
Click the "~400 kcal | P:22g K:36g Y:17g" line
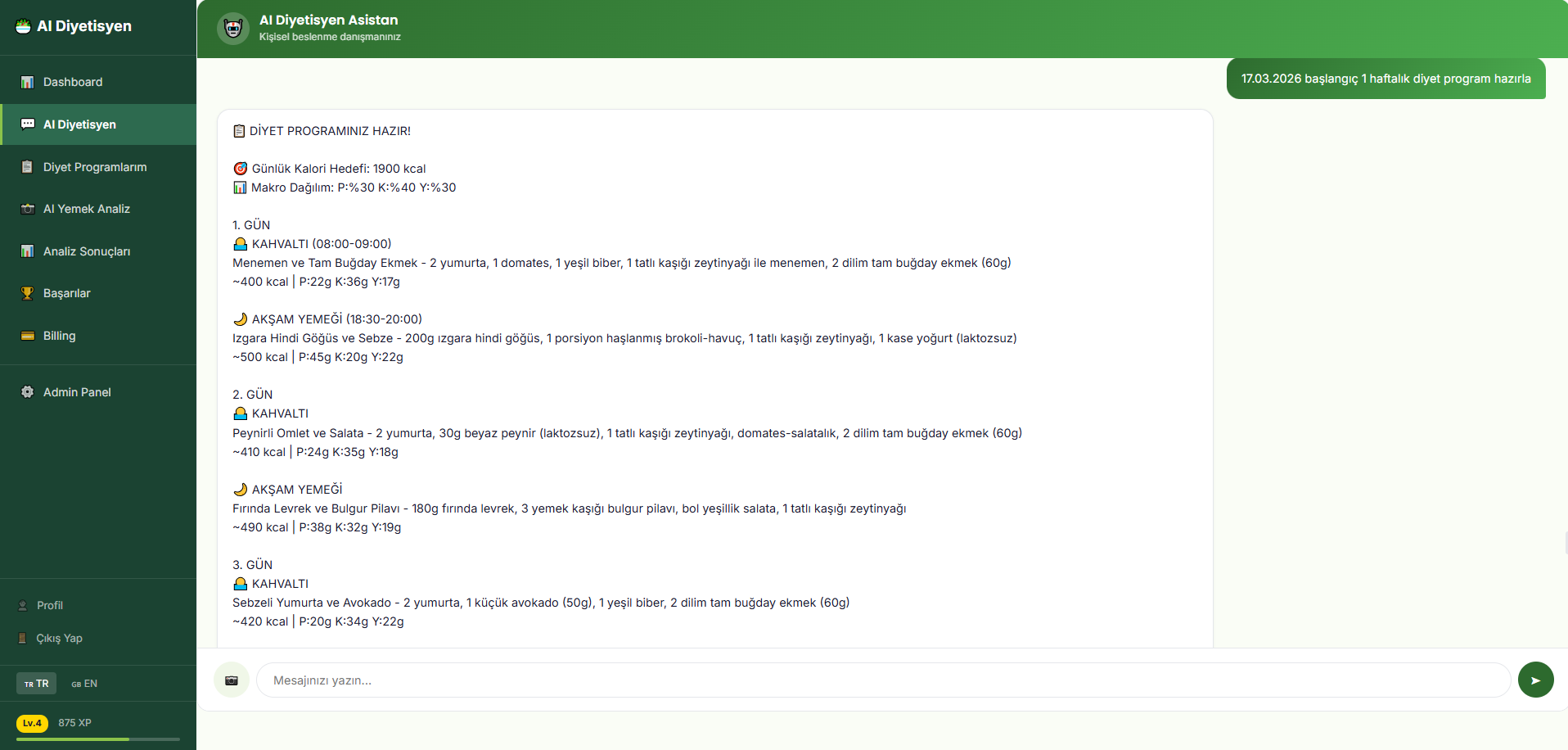[316, 282]
